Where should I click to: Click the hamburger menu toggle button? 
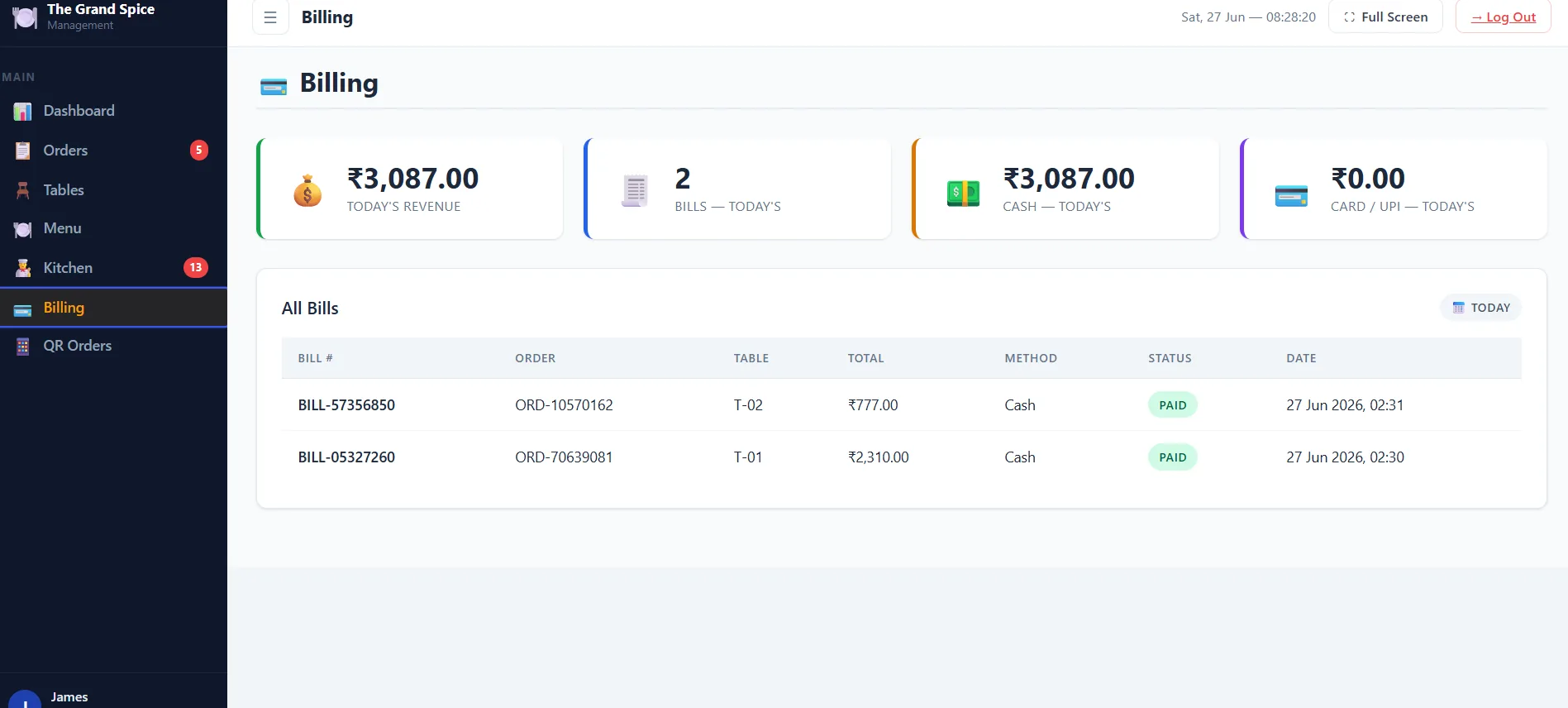click(x=270, y=17)
